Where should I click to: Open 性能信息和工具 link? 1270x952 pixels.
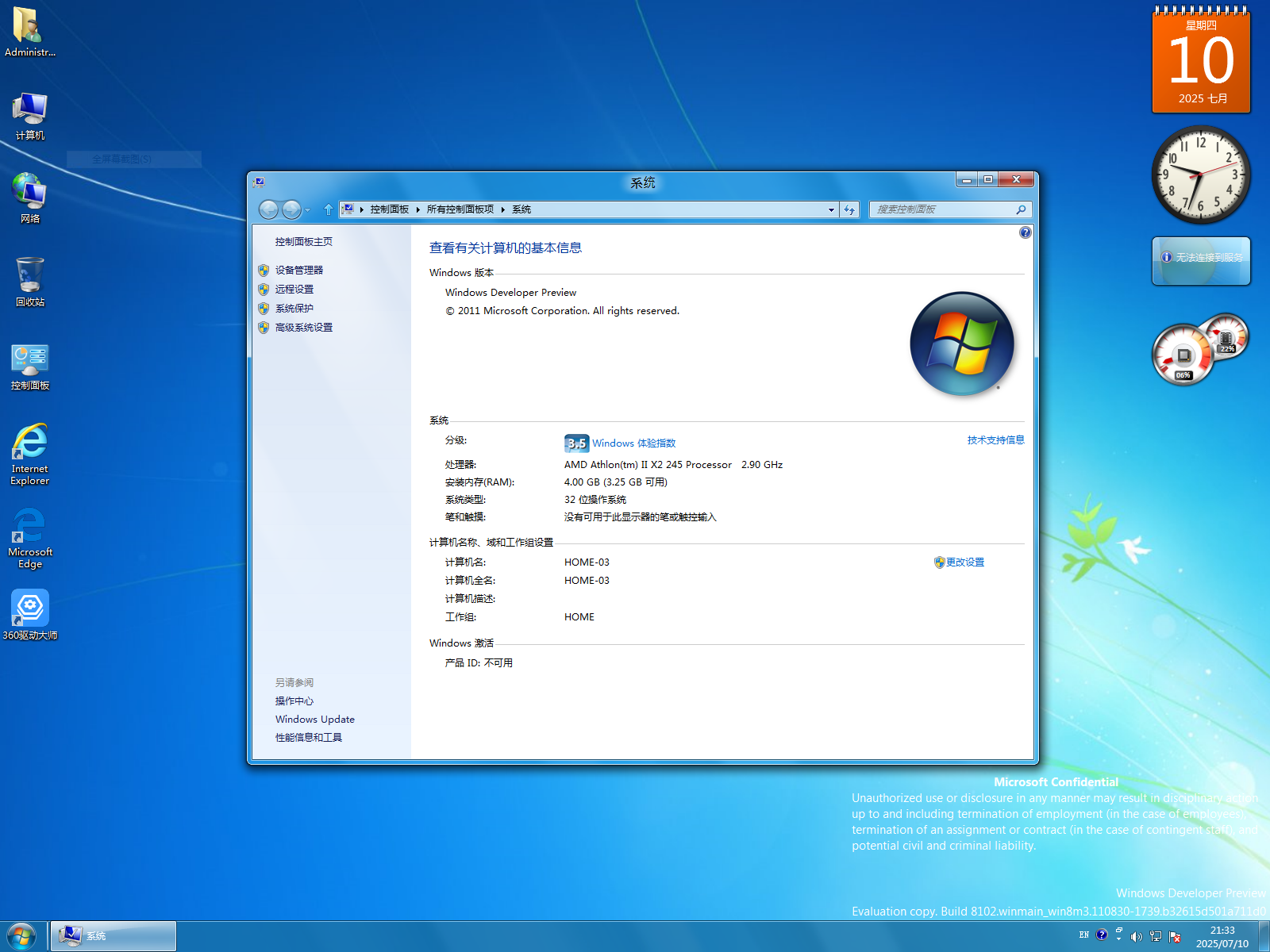(309, 738)
